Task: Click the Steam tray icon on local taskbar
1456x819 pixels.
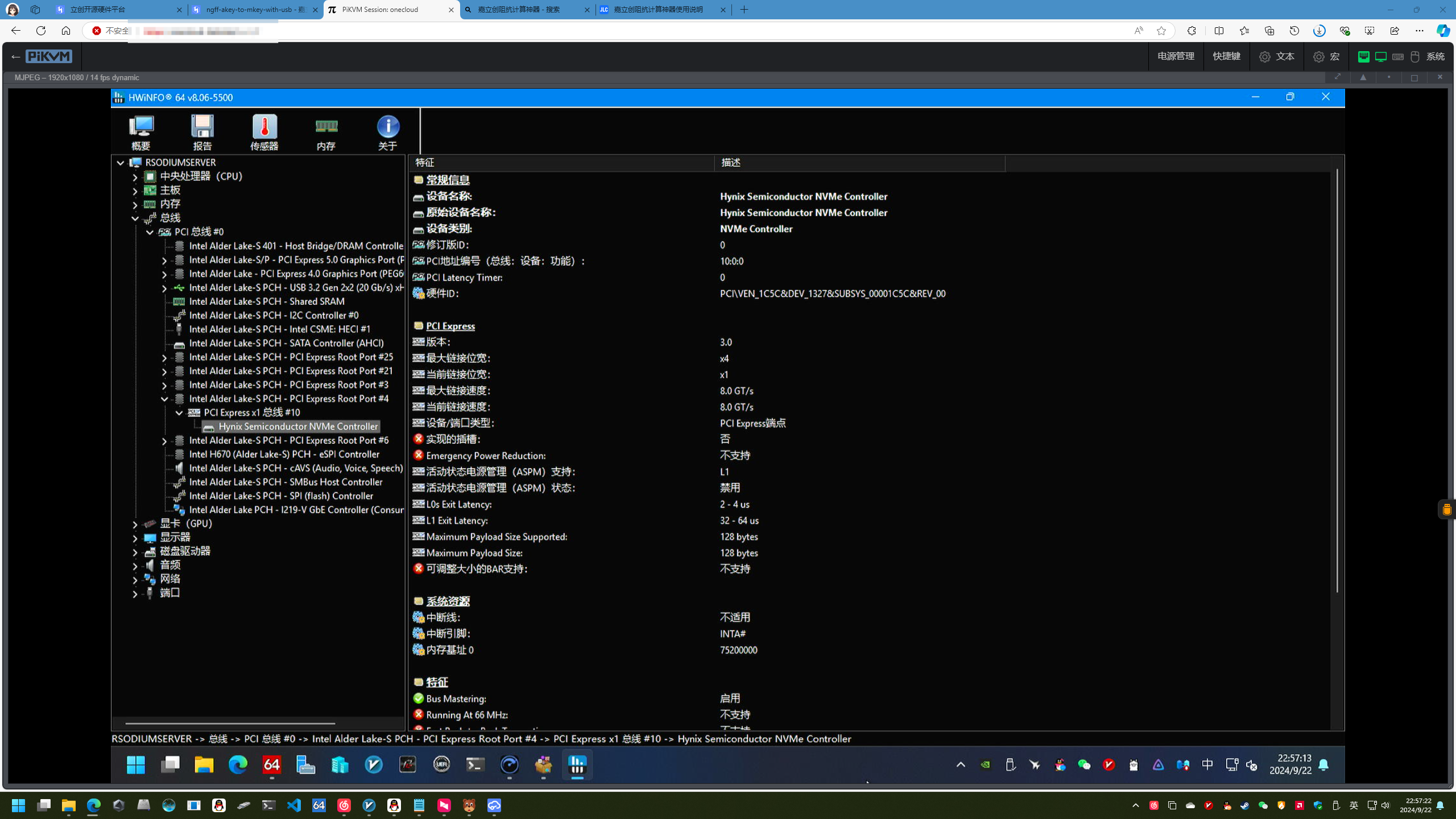Action: click(x=1245, y=805)
